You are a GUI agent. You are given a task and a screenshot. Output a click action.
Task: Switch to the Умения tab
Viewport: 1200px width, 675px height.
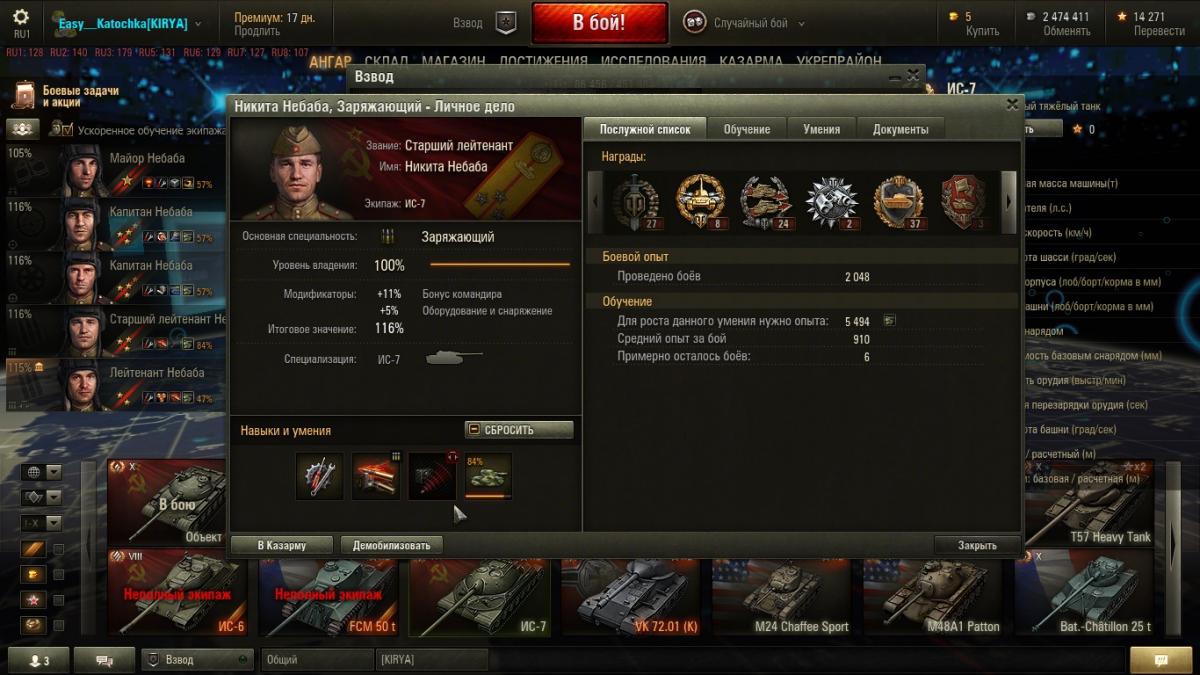pos(821,129)
